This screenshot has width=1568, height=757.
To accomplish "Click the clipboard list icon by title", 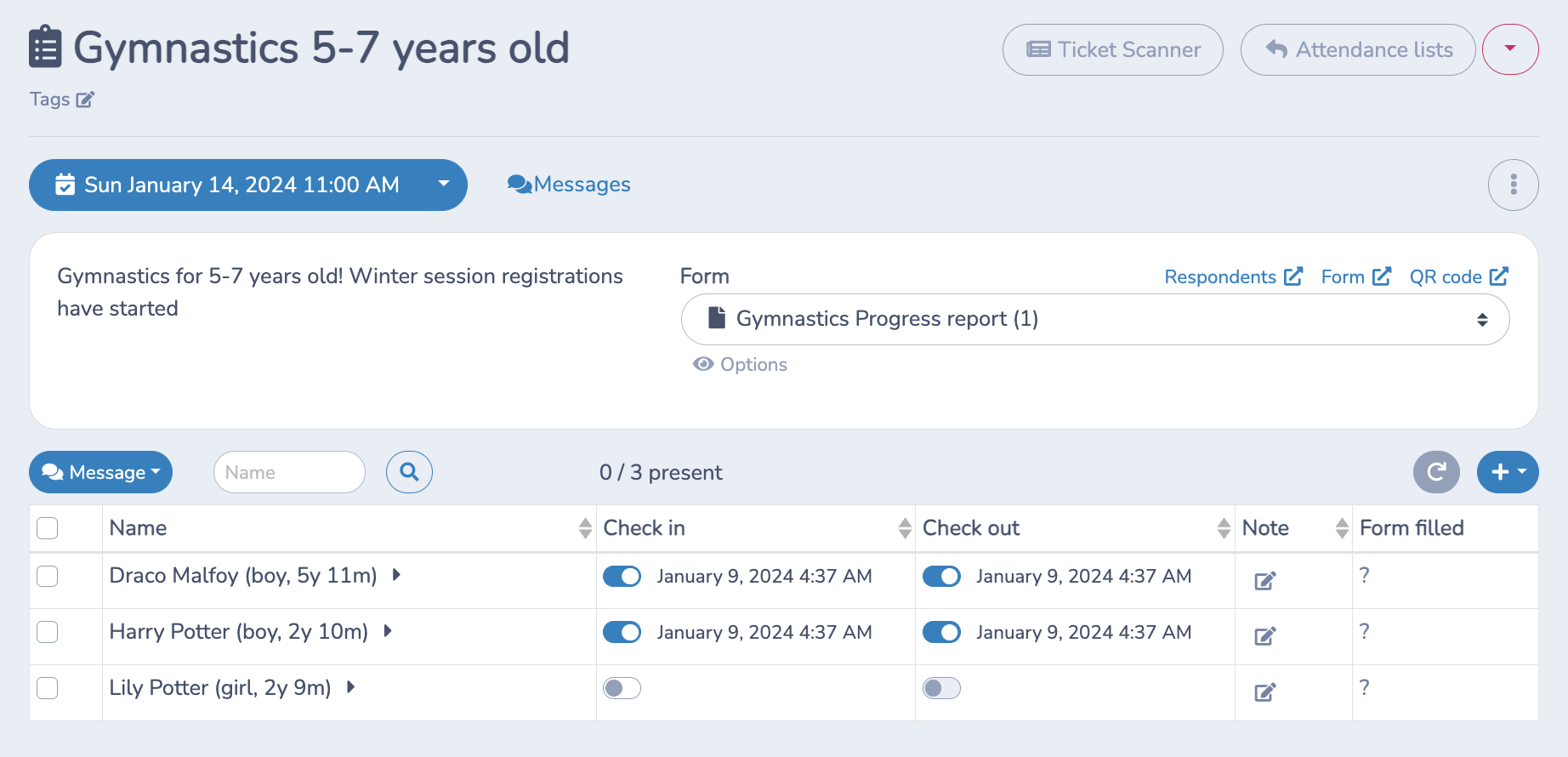I will pyautogui.click(x=45, y=47).
